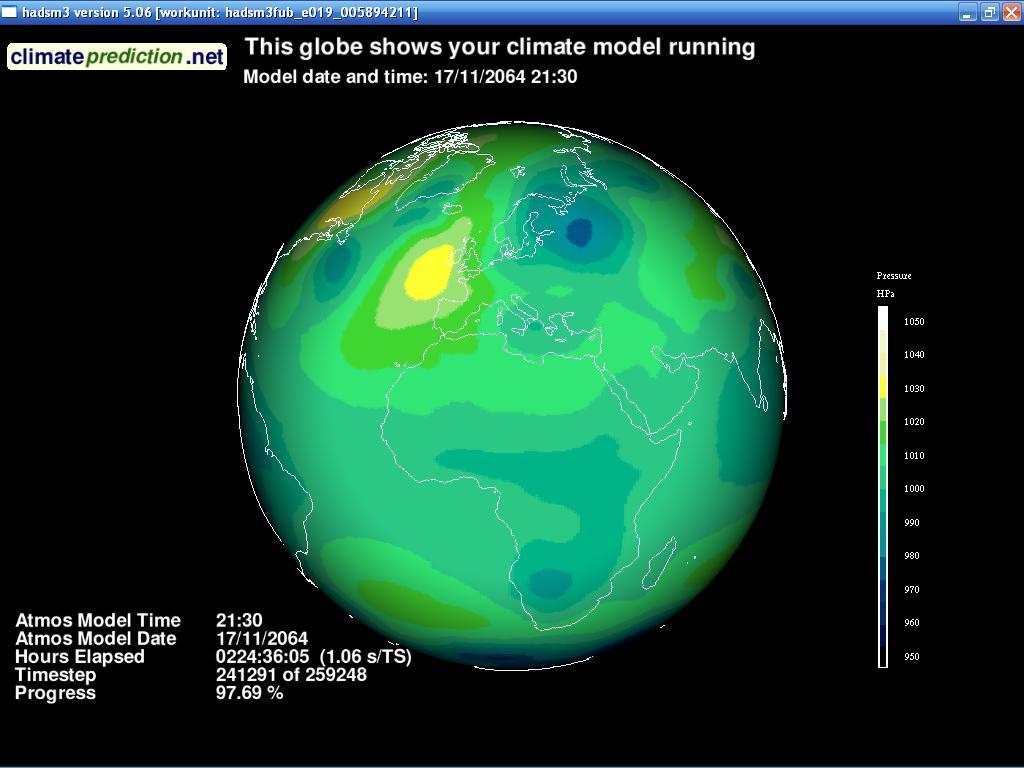1024x768 pixels.
Task: Click the 980 legend value
Action: 912,556
